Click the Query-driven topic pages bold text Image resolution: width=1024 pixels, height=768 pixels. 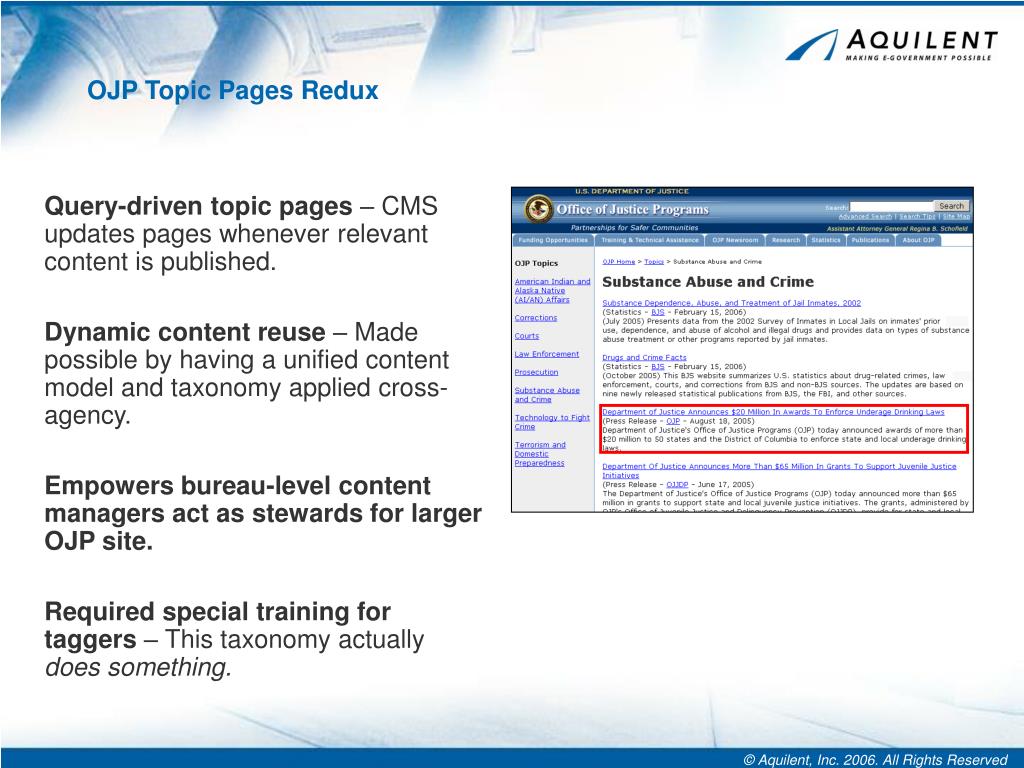[x=199, y=206]
